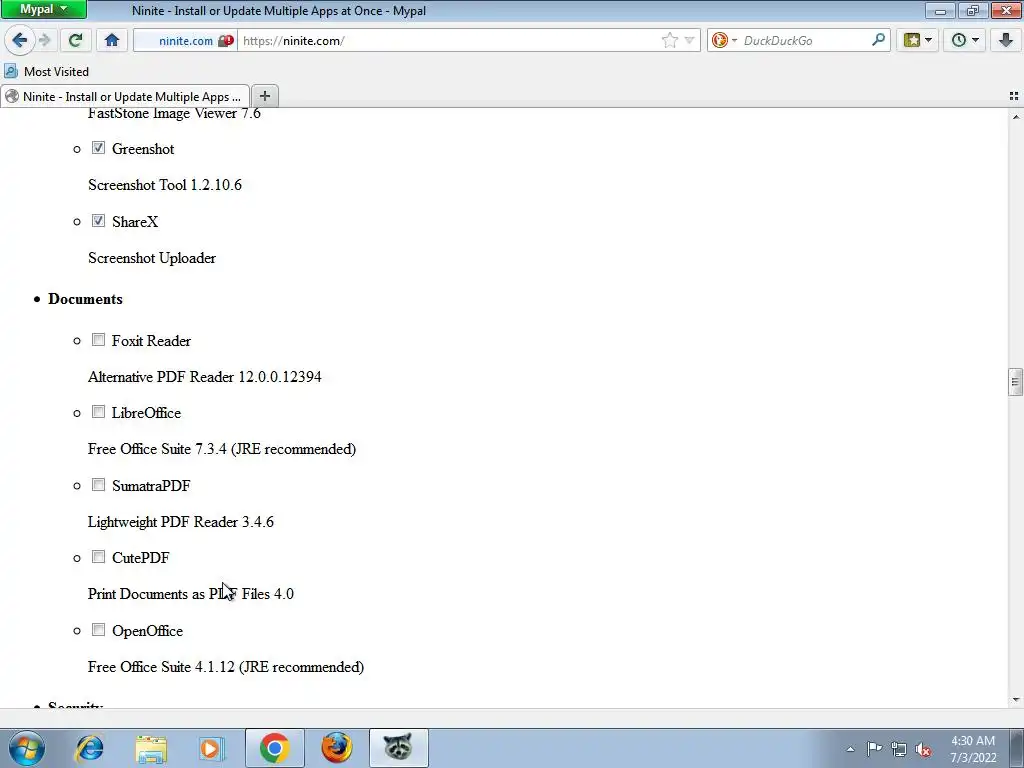The width and height of the screenshot is (1024, 768).
Task: Show hidden tray icons arrow
Action: click(850, 749)
